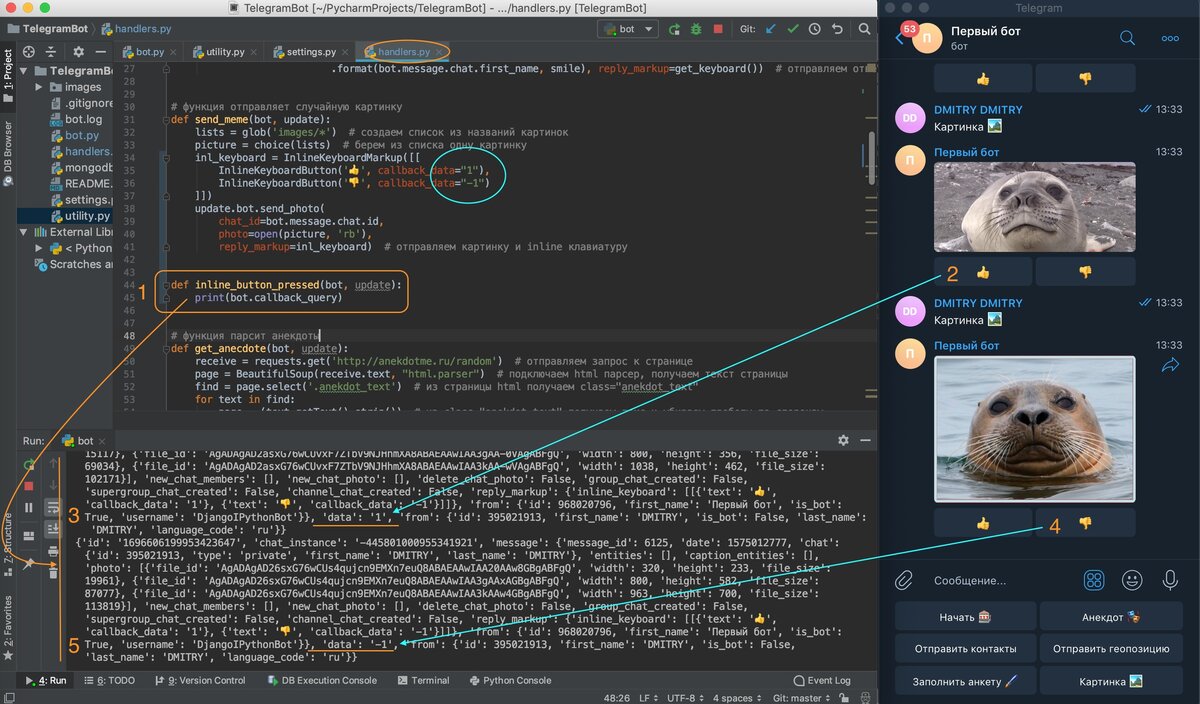Viewport: 1200px width, 704px height.
Task: Revert changes using the rollback arrow
Action: click(x=837, y=29)
